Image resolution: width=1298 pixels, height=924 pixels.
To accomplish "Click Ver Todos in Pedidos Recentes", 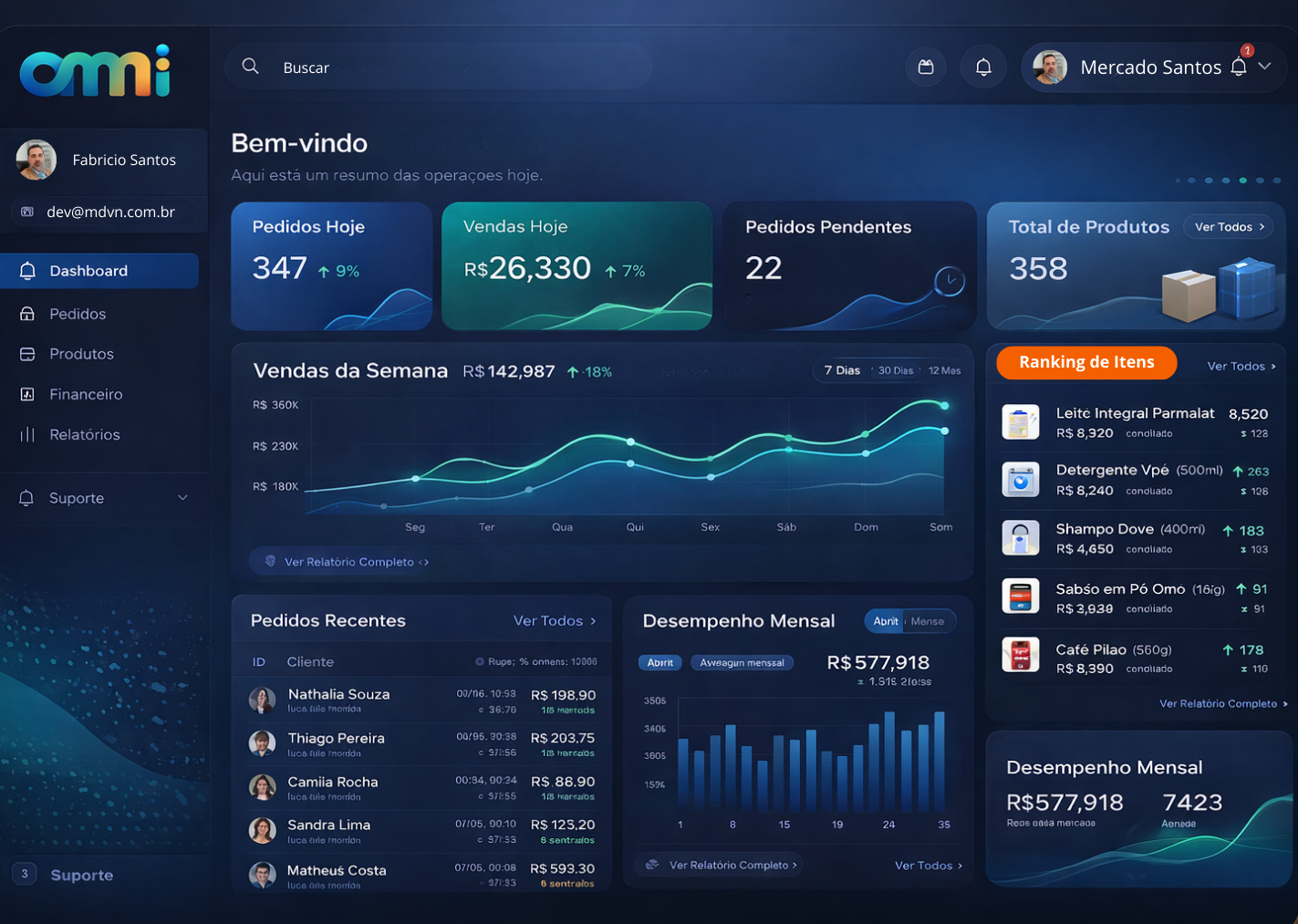I will point(555,621).
